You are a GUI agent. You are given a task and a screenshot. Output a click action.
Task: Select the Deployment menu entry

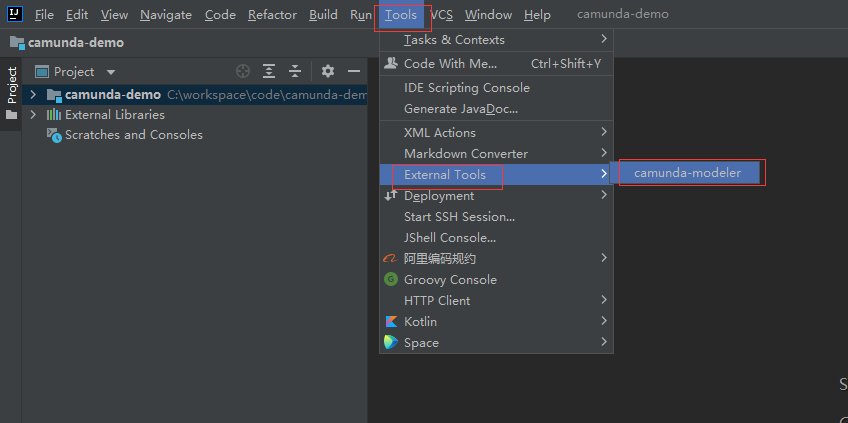point(496,196)
